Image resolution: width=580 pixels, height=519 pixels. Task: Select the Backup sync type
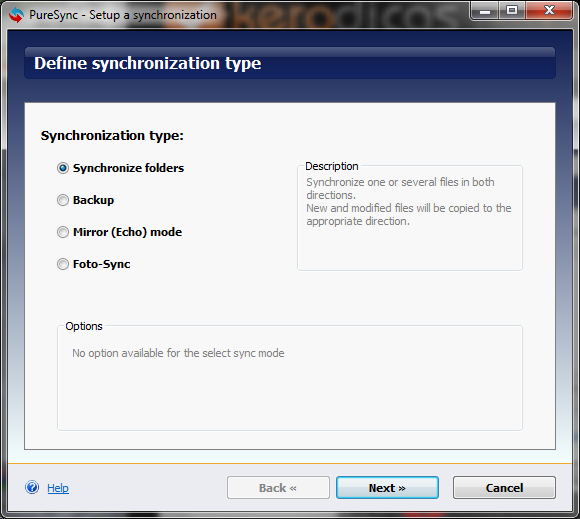click(x=85, y=200)
